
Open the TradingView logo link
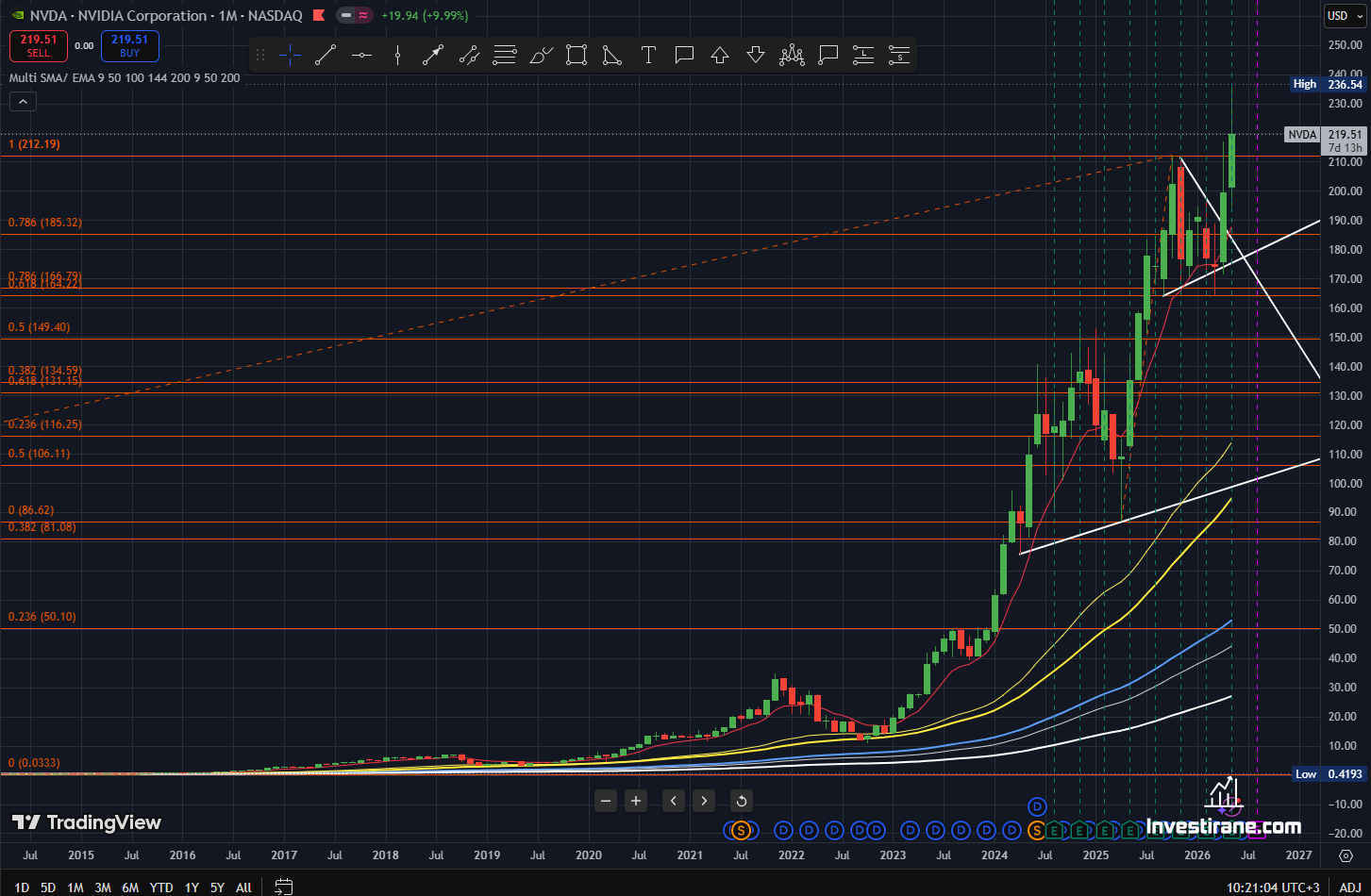(x=87, y=822)
